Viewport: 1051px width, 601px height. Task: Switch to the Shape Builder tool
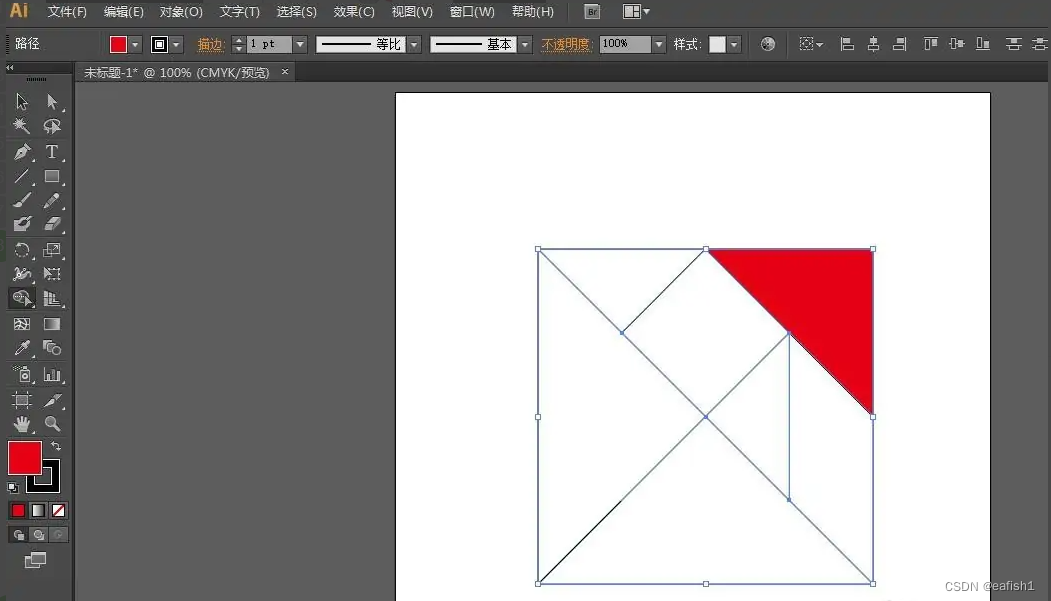click(x=21, y=298)
